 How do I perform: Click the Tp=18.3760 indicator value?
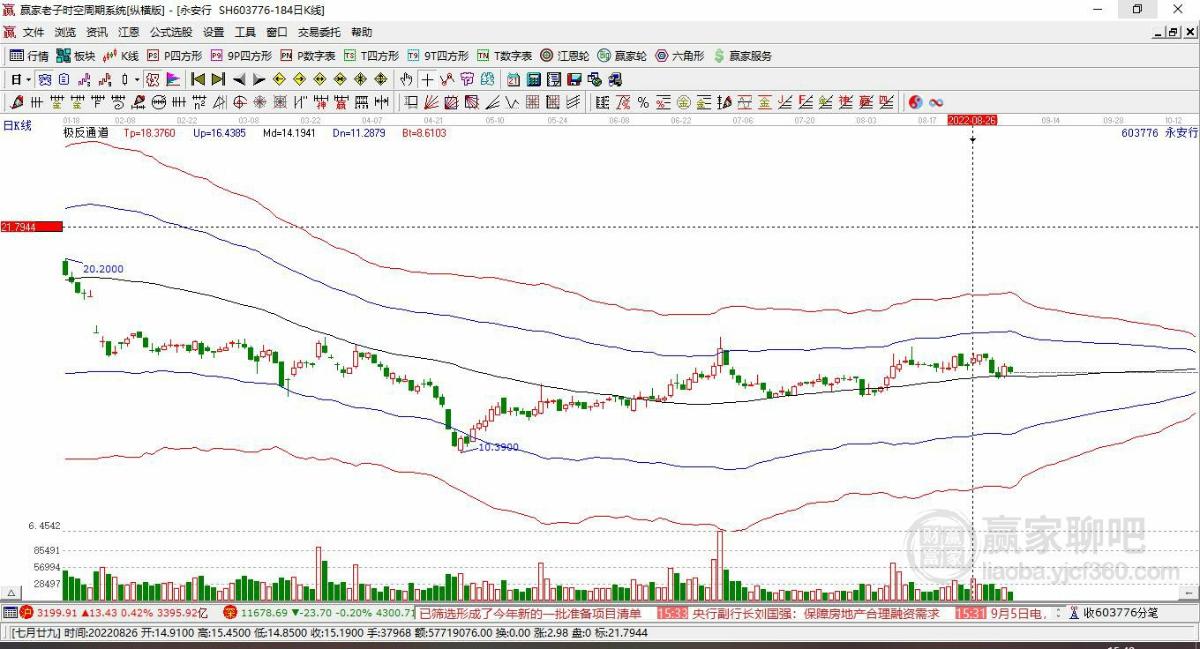pyautogui.click(x=149, y=132)
